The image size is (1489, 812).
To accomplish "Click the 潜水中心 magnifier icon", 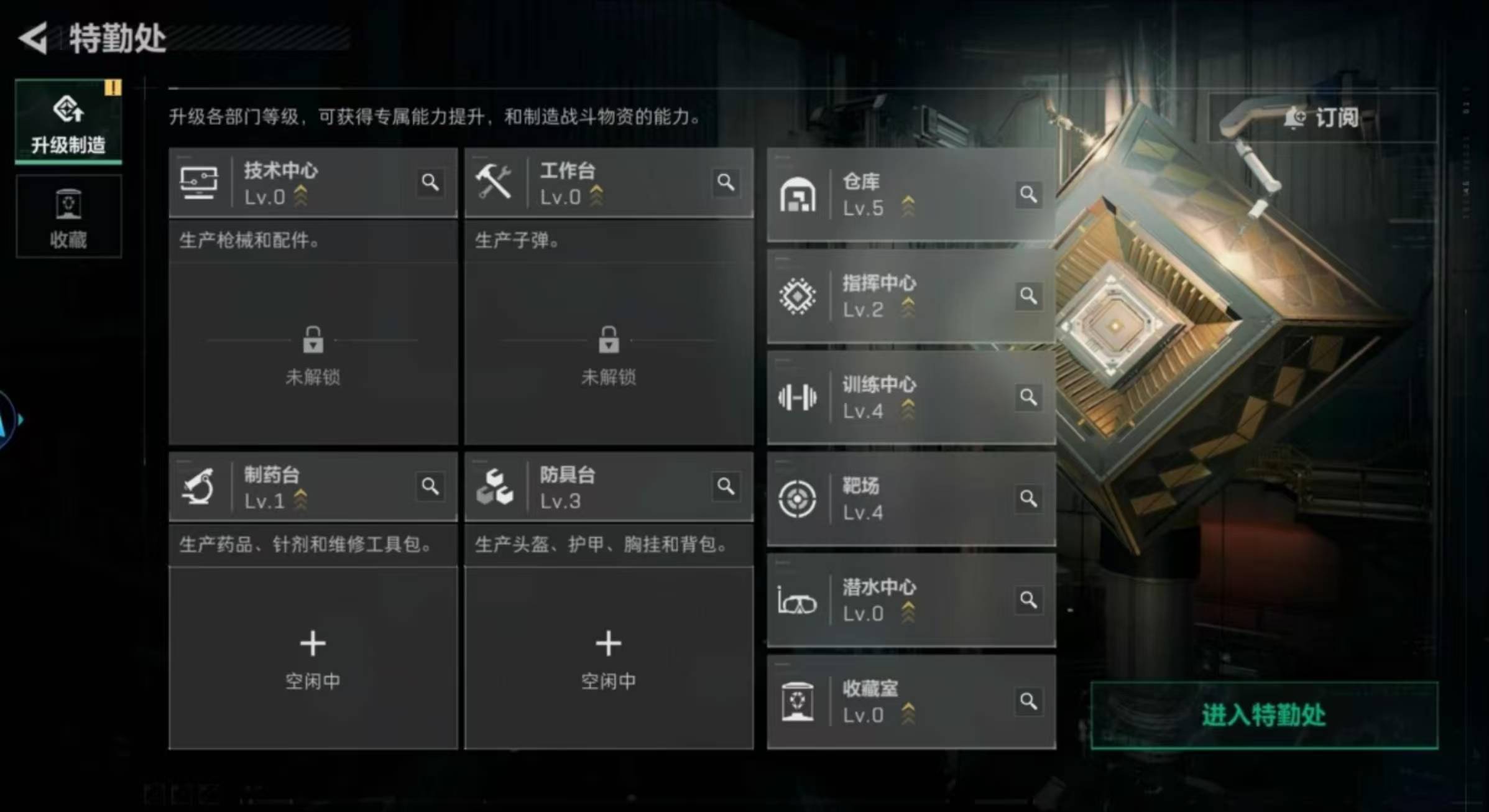I will tap(1028, 599).
